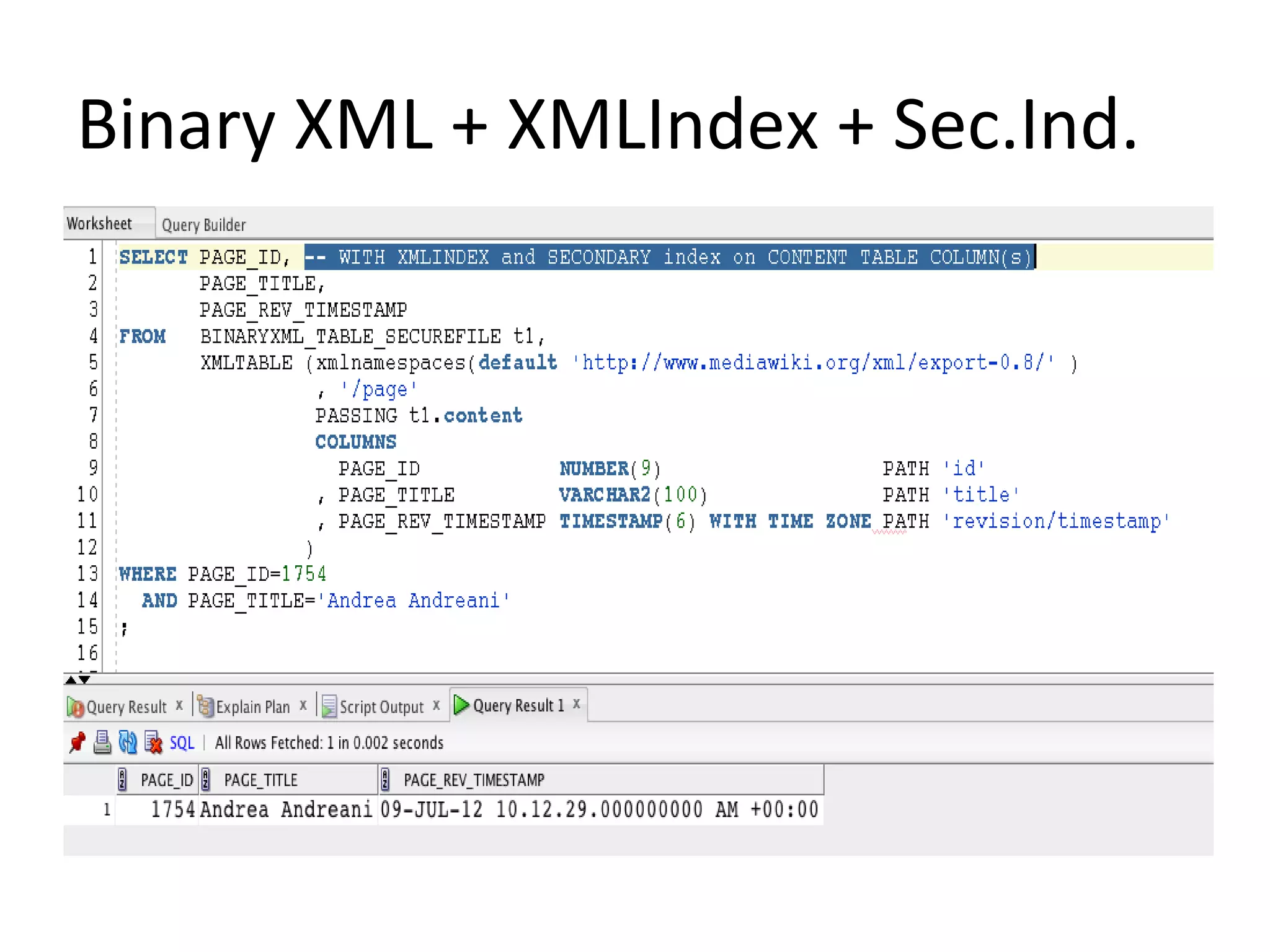1270x952 pixels.
Task: Click the green run icon on Query Result 1
Action: 462,705
